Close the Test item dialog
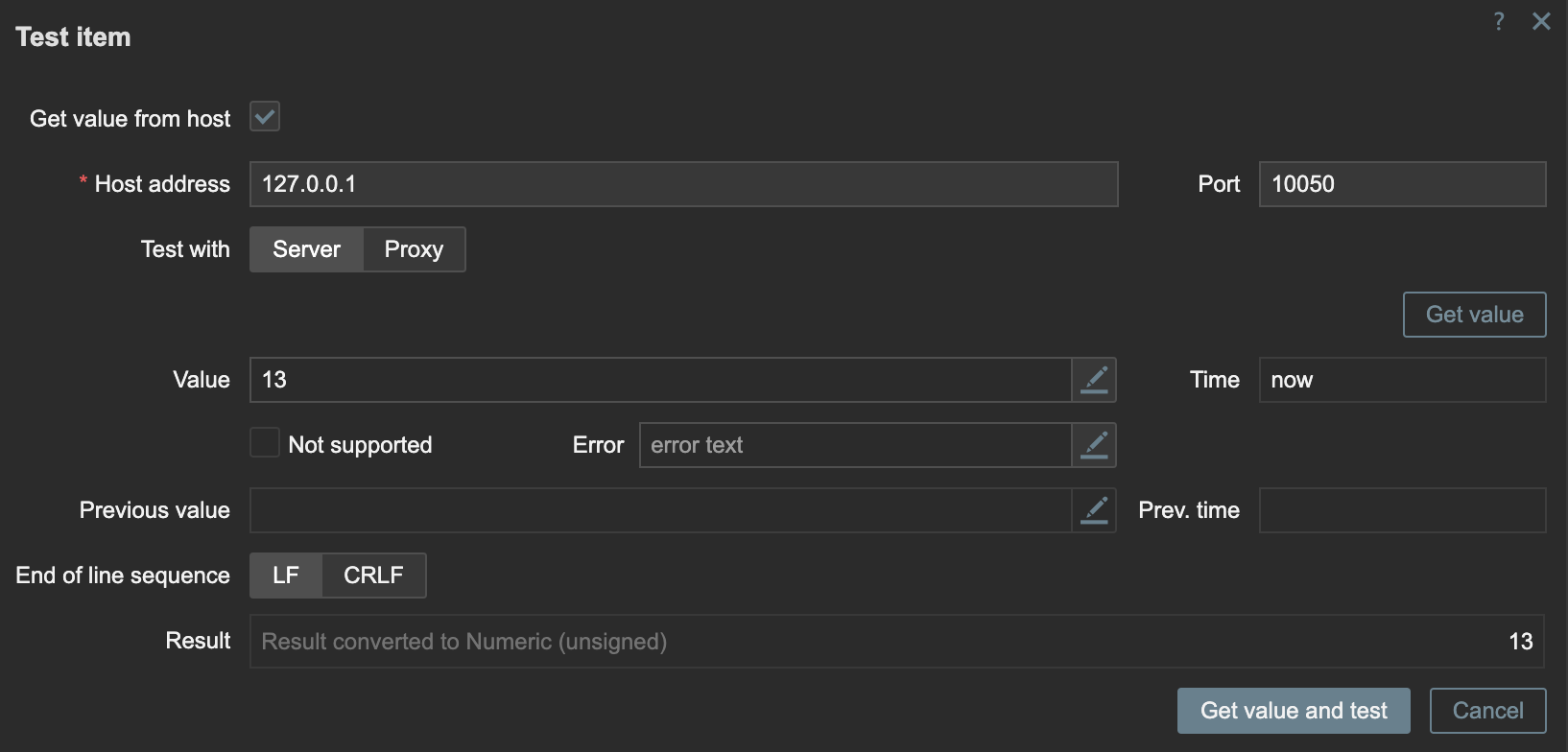 pos(1541,21)
